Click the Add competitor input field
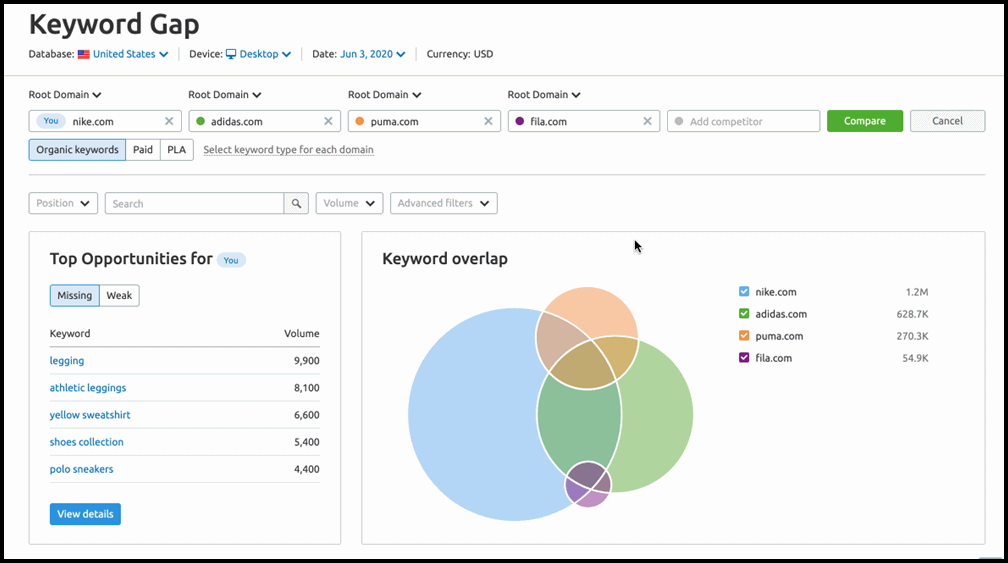Screen dimensions: 1008x563 (744, 121)
